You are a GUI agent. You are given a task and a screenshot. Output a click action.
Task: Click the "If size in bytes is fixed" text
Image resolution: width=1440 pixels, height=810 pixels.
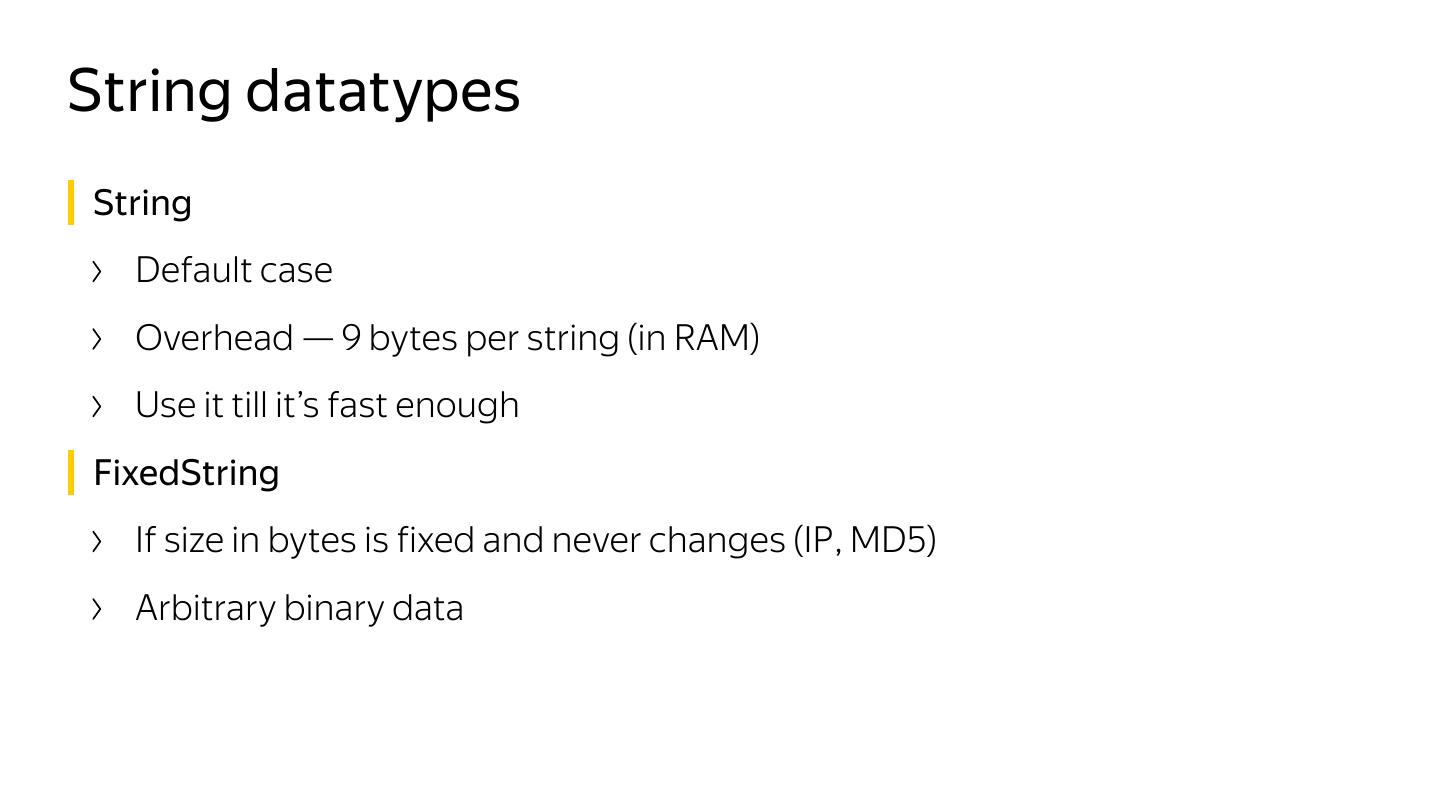click(306, 540)
